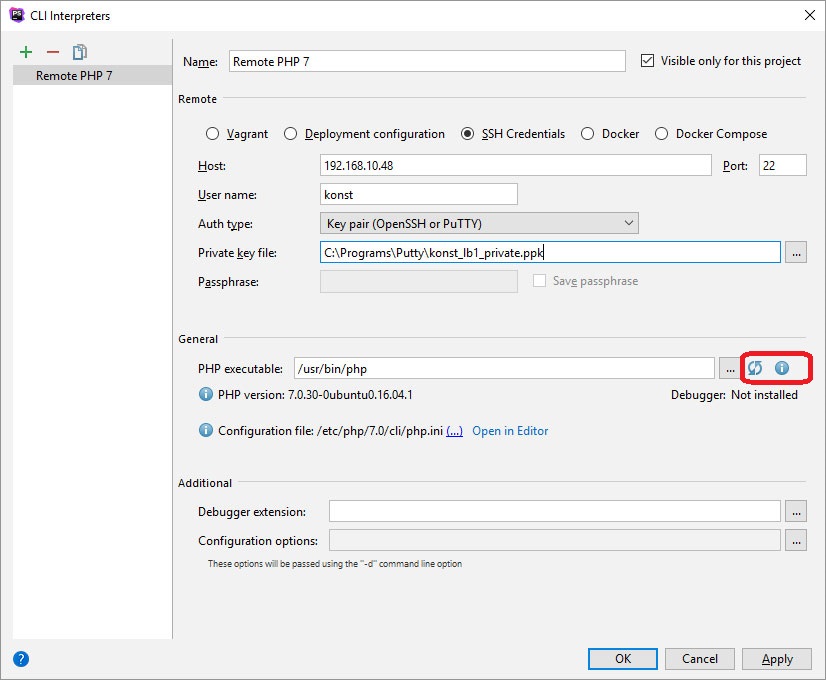Screen dimensions: 826x680
Task: Browse for the private key file
Action: point(796,253)
